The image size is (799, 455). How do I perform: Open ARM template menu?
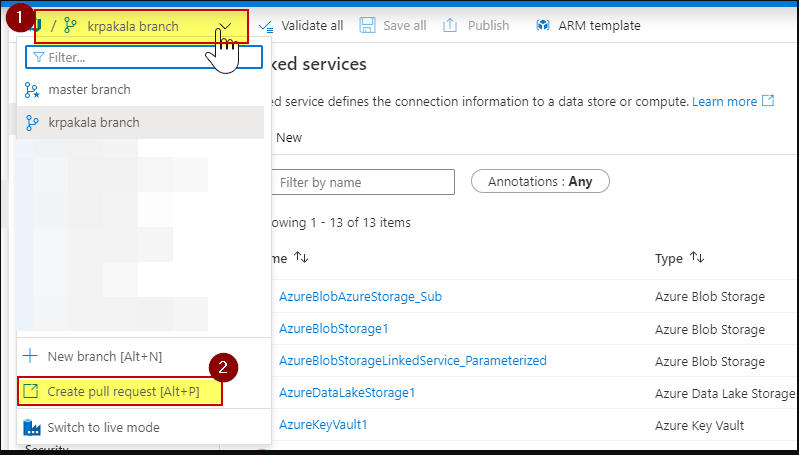tap(599, 25)
